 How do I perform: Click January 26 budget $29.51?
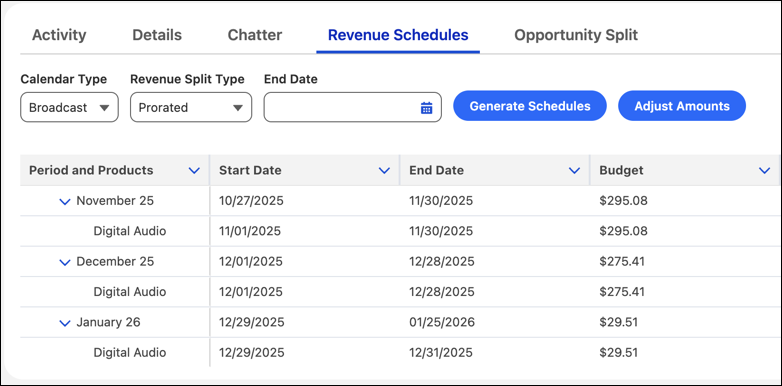[618, 323]
